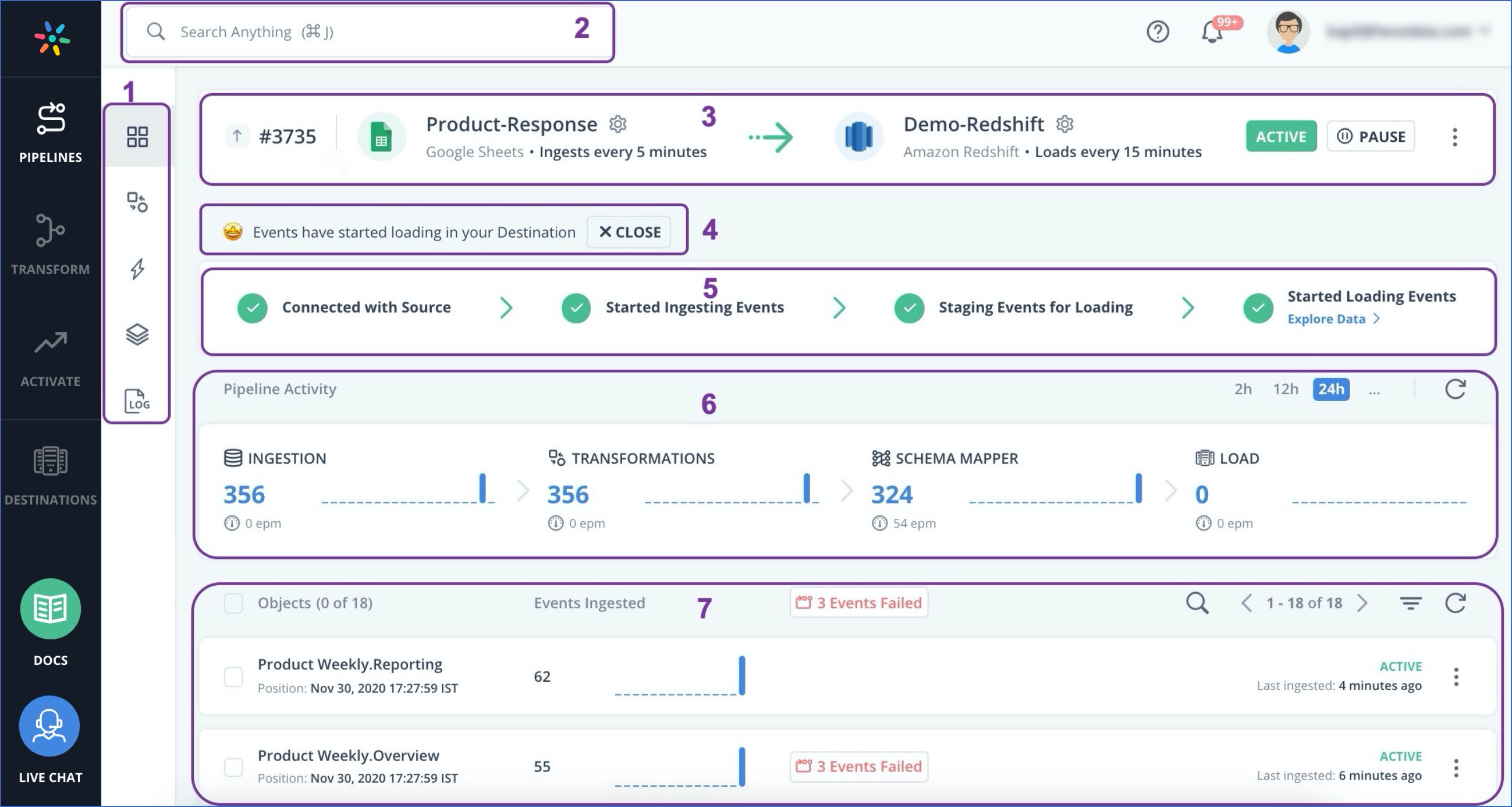Switch Pipeline Activity to the 2h tab
Viewport: 1512px width, 807px height.
point(1242,389)
